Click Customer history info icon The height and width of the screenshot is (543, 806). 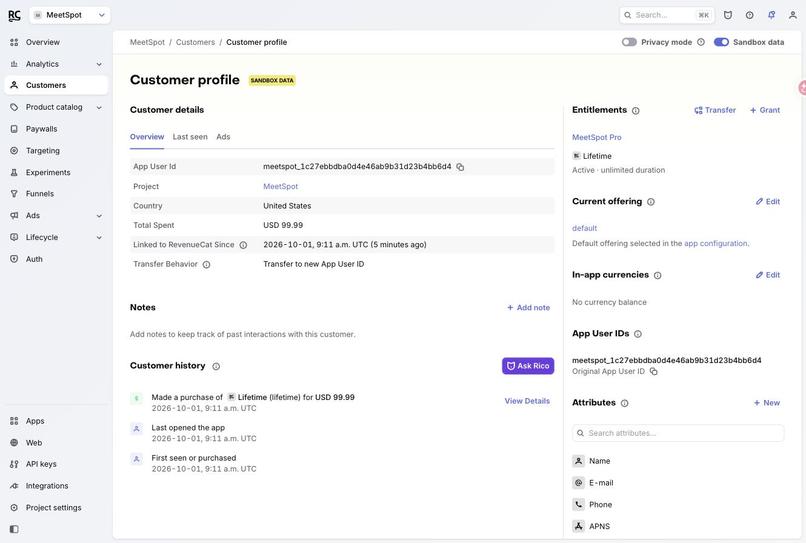coord(216,366)
